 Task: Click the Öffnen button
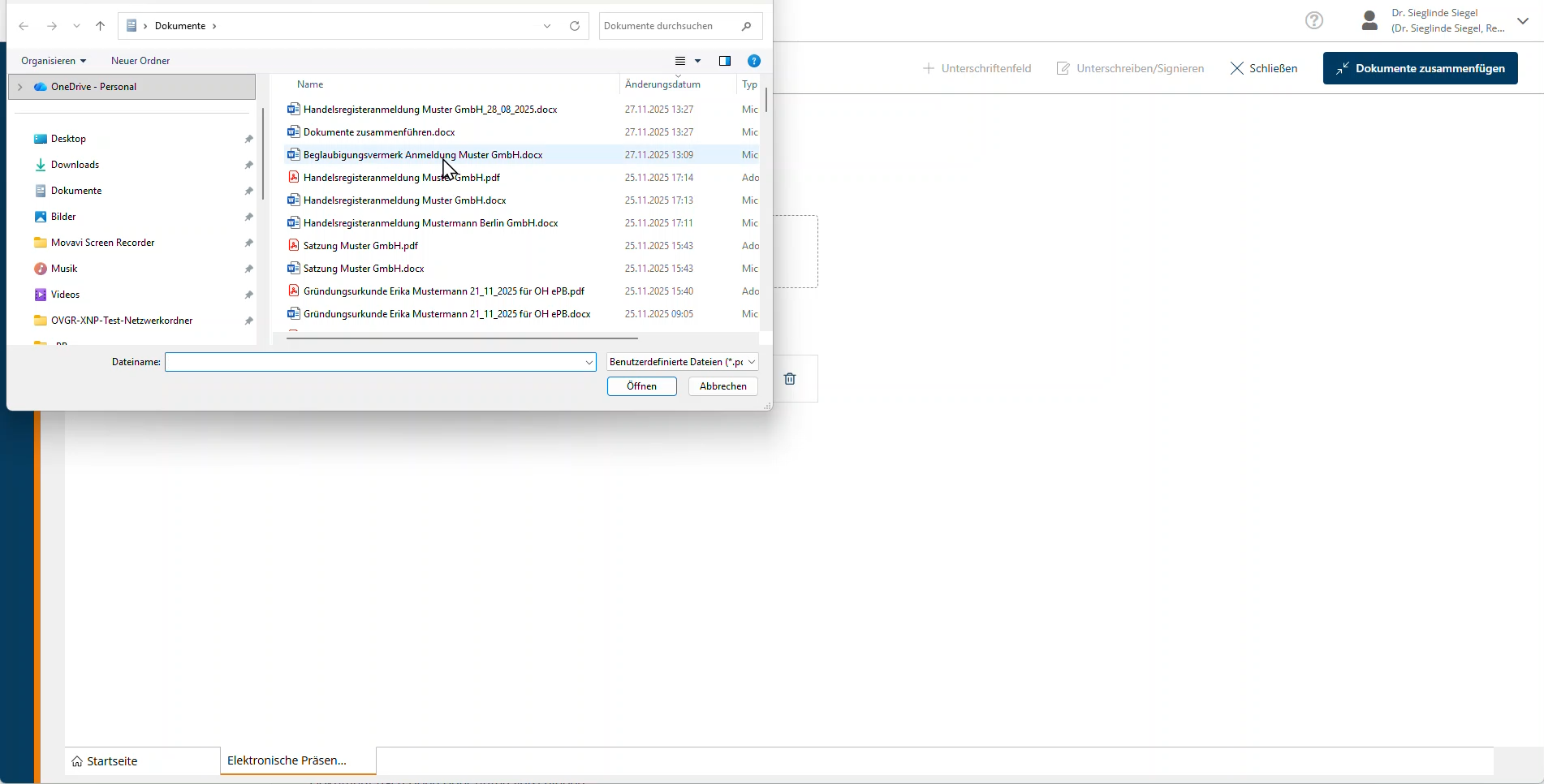pyautogui.click(x=641, y=386)
